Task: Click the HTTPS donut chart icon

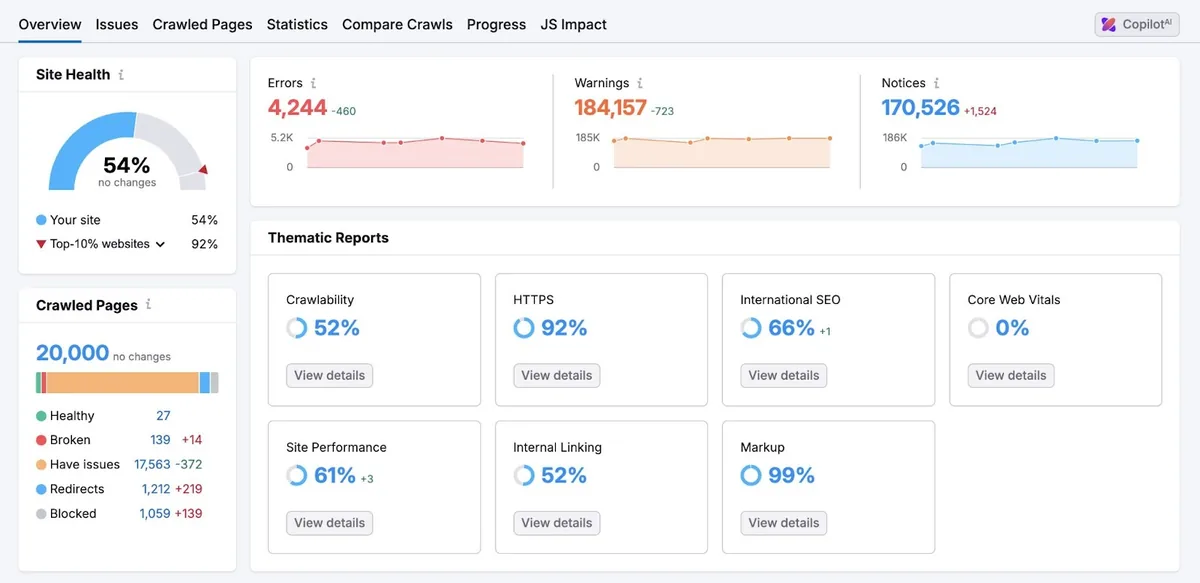Action: 524,328
